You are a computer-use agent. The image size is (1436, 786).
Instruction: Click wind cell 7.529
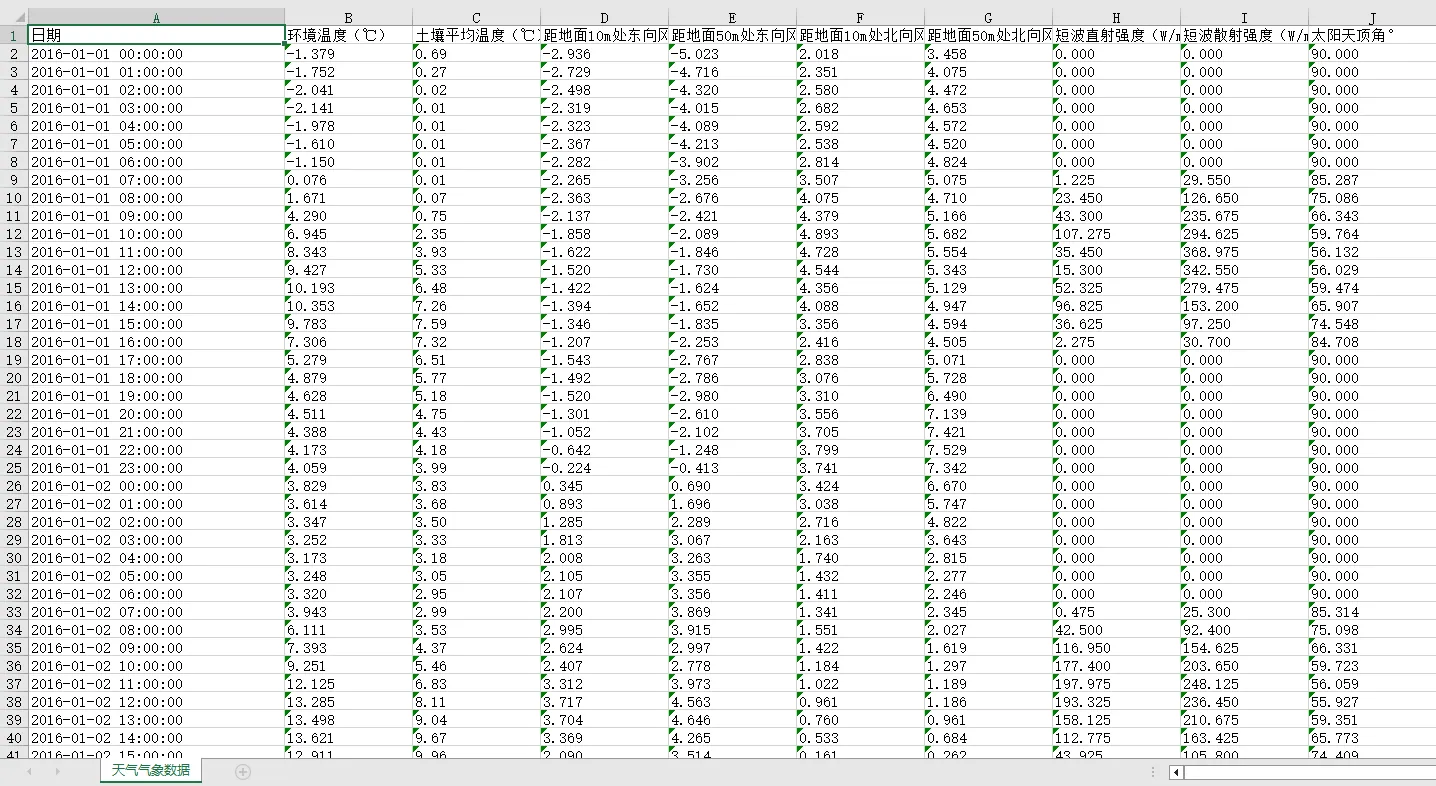(x=988, y=450)
